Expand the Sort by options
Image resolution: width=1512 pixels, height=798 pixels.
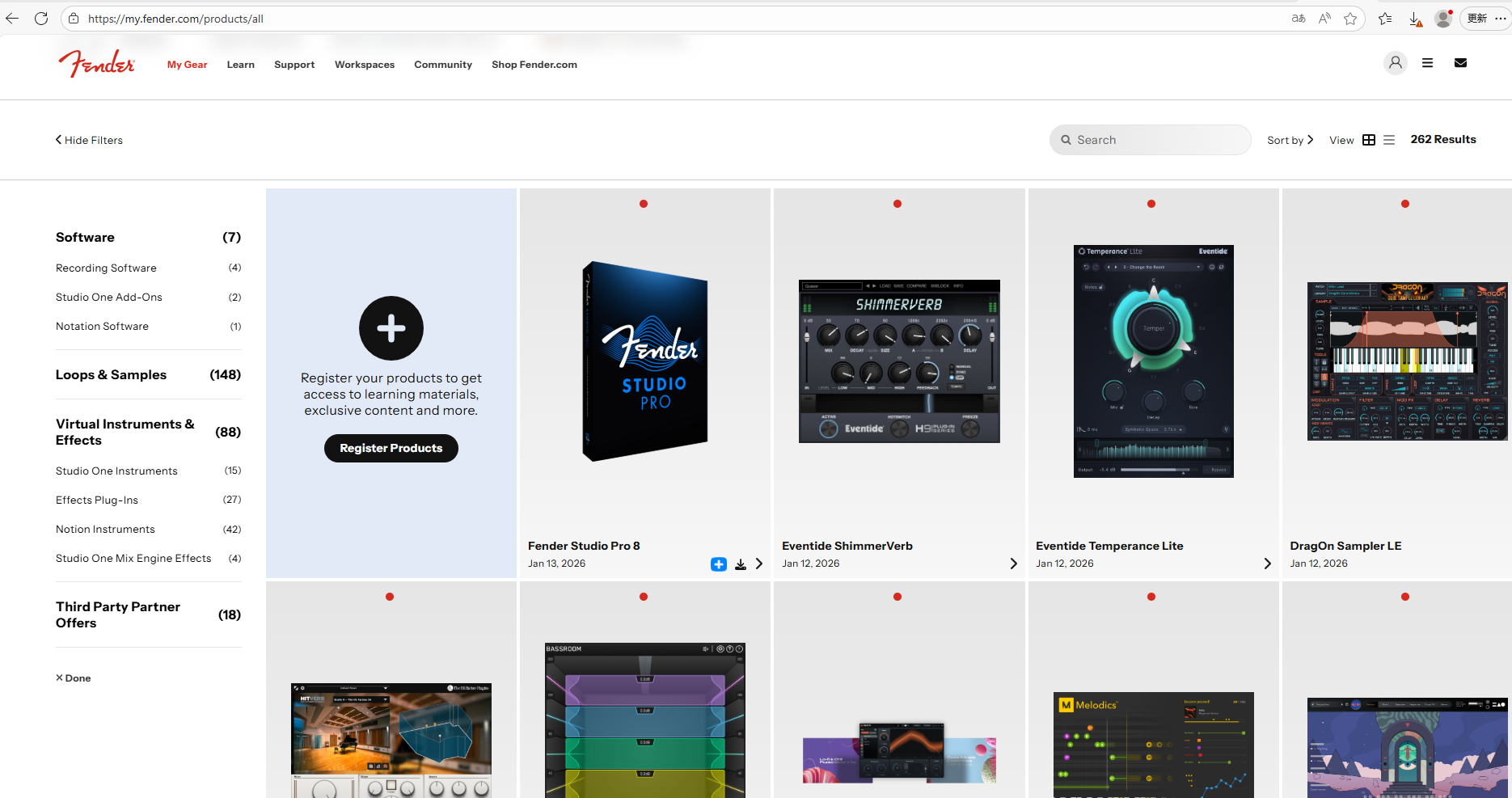tap(1290, 140)
